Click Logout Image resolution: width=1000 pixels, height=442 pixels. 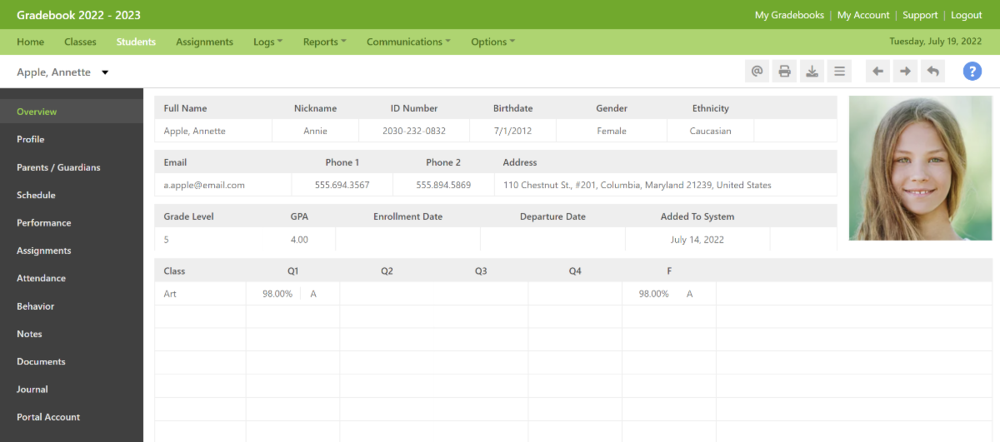[967, 15]
